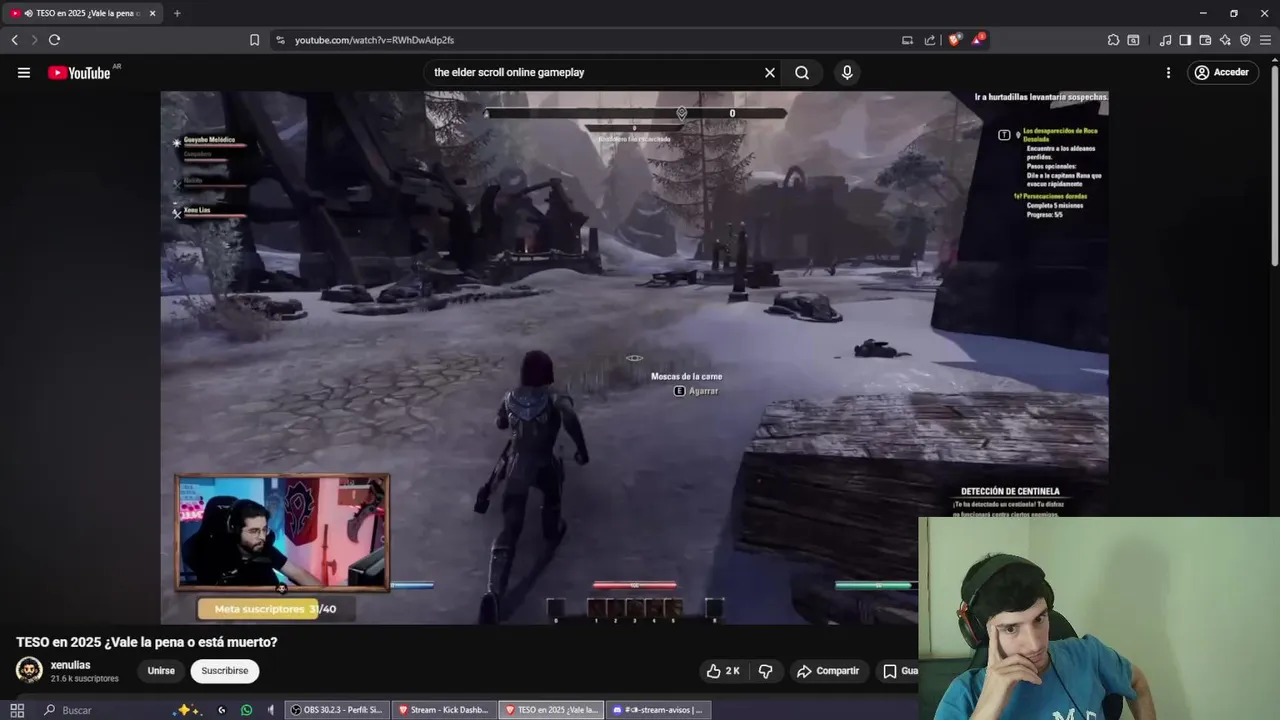Open Brave Rewards triangle icon
Screen dimensions: 1280x720
[978, 40]
